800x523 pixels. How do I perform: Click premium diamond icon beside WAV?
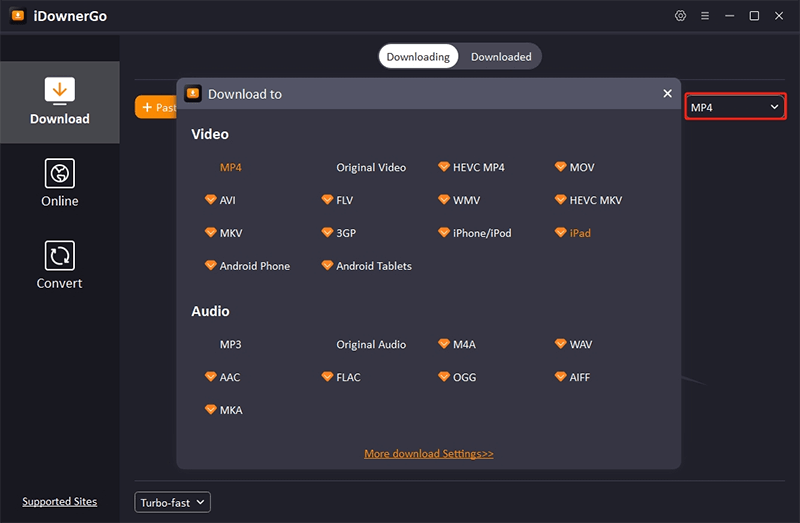tap(560, 343)
